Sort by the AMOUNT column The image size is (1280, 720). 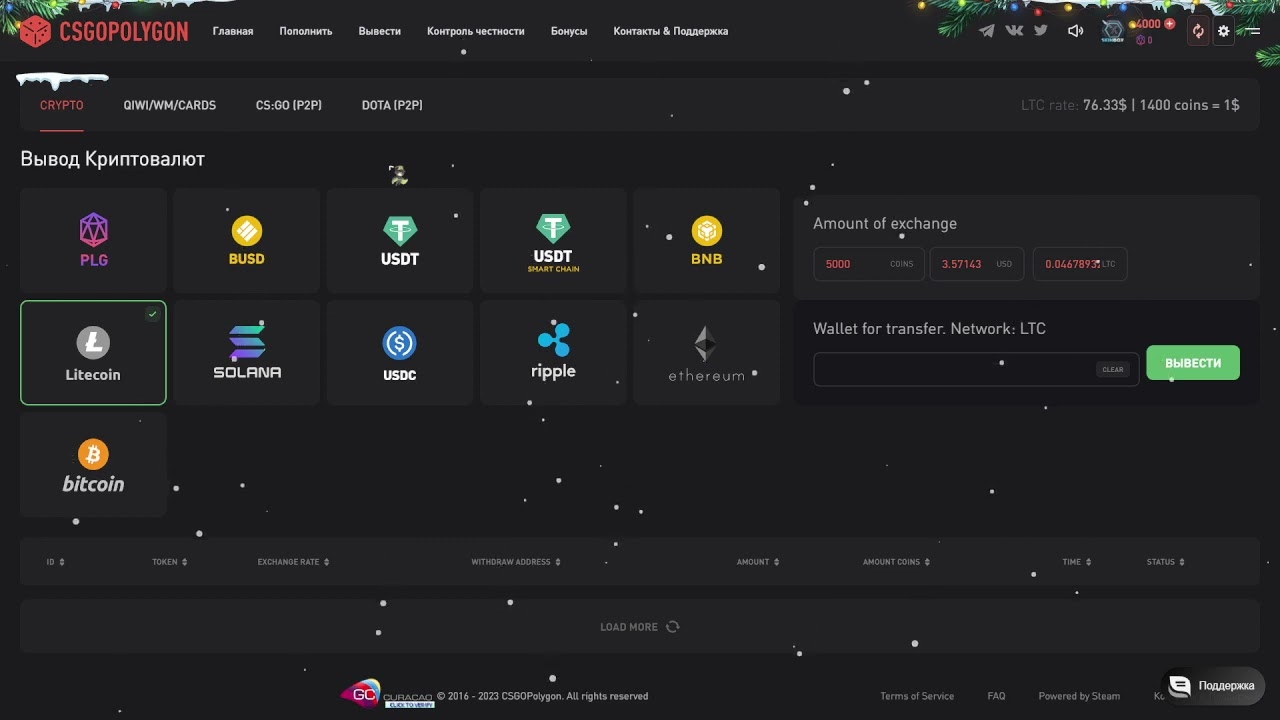[757, 562]
